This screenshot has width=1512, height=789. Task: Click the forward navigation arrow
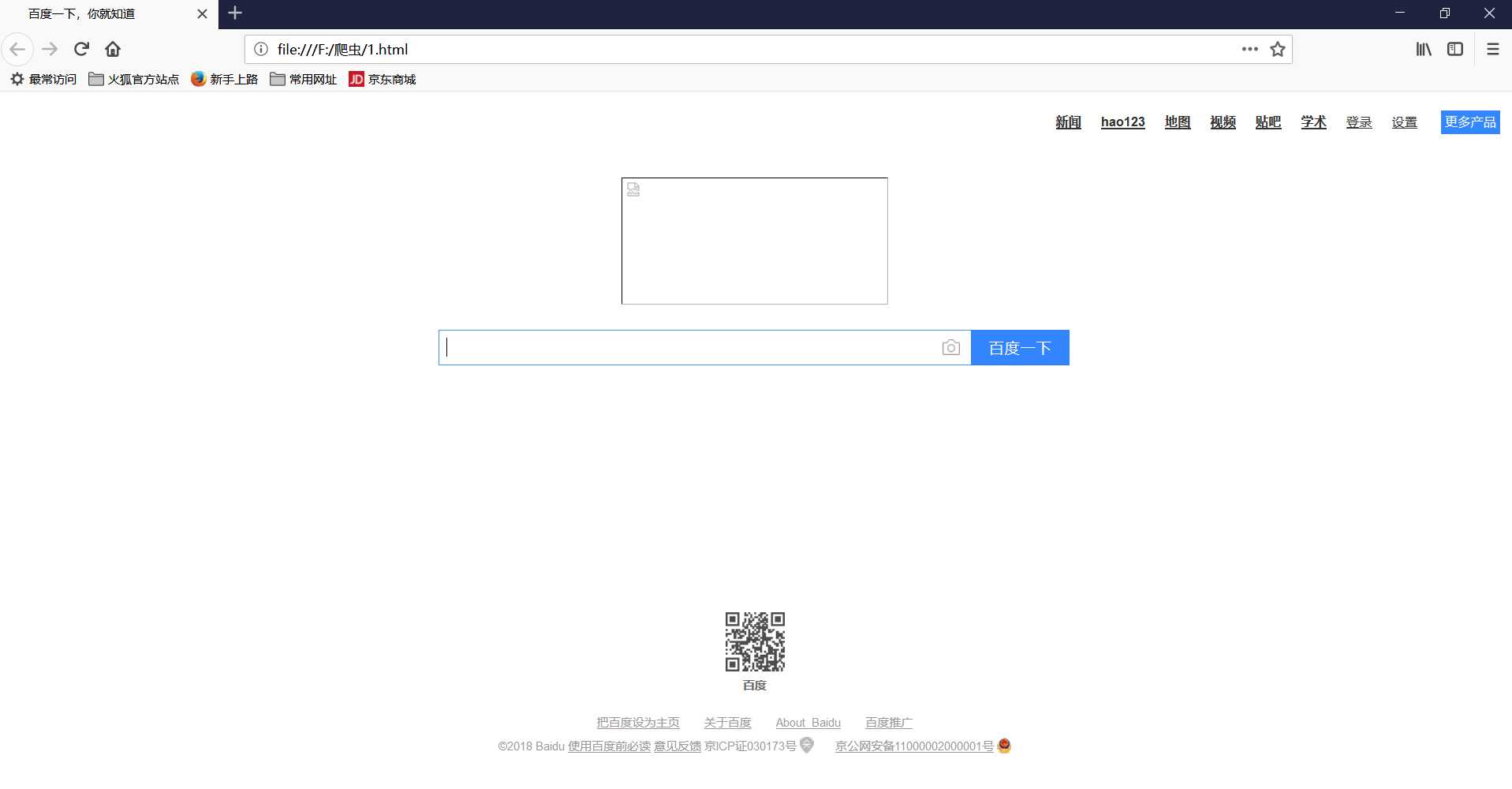coord(50,49)
